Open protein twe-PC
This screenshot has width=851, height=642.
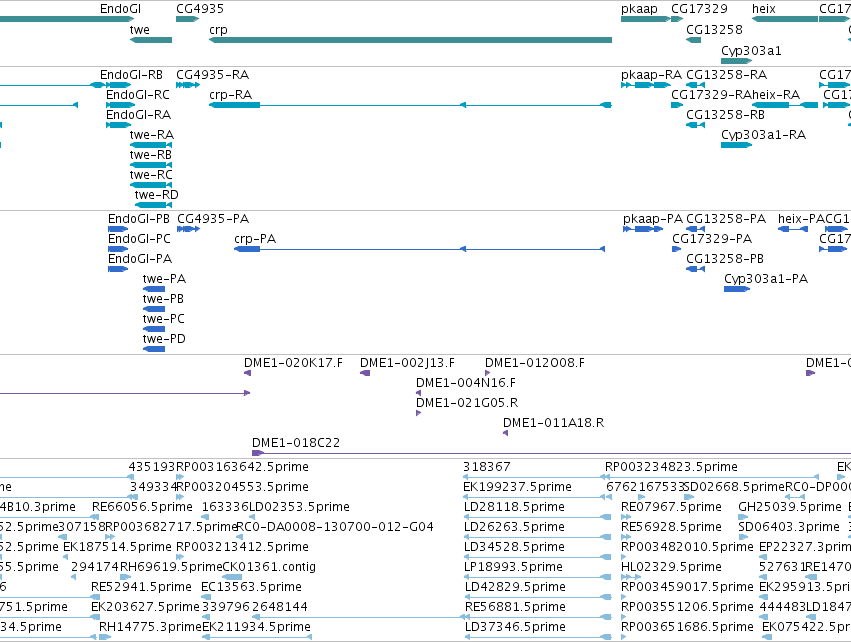click(x=164, y=319)
